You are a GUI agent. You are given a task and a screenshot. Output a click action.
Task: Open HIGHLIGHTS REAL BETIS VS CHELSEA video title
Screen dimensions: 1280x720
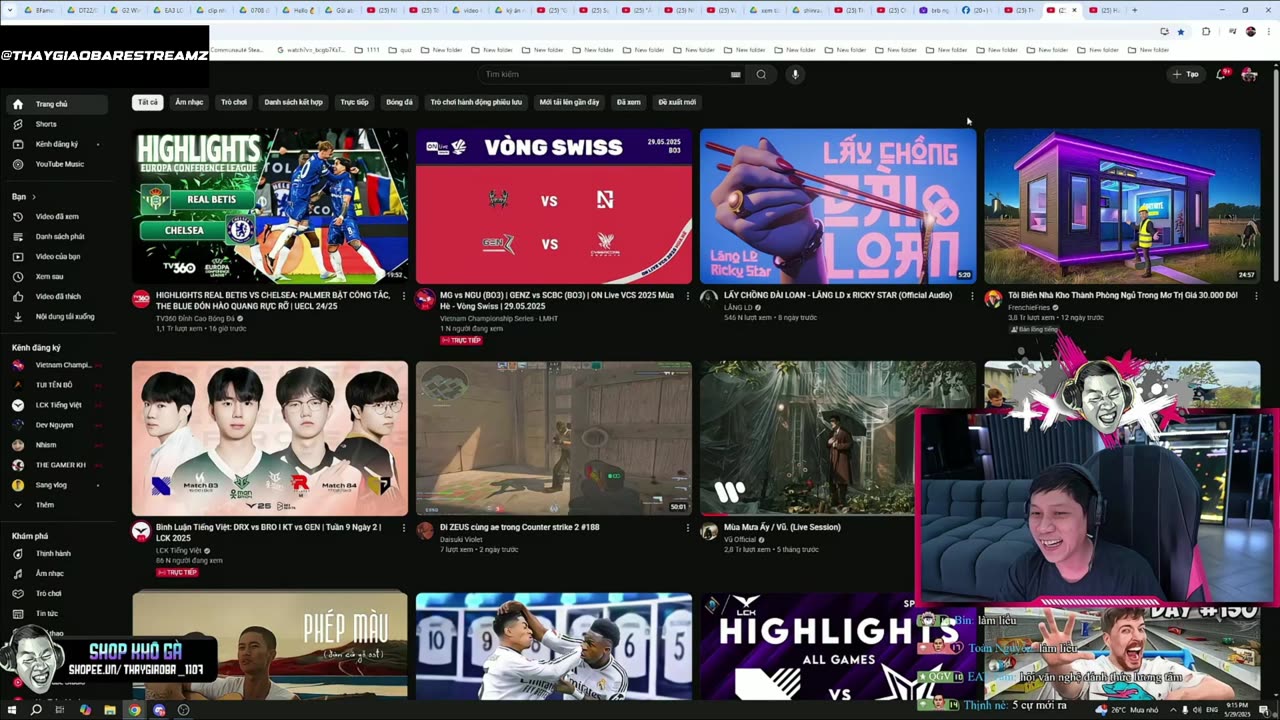(x=273, y=300)
